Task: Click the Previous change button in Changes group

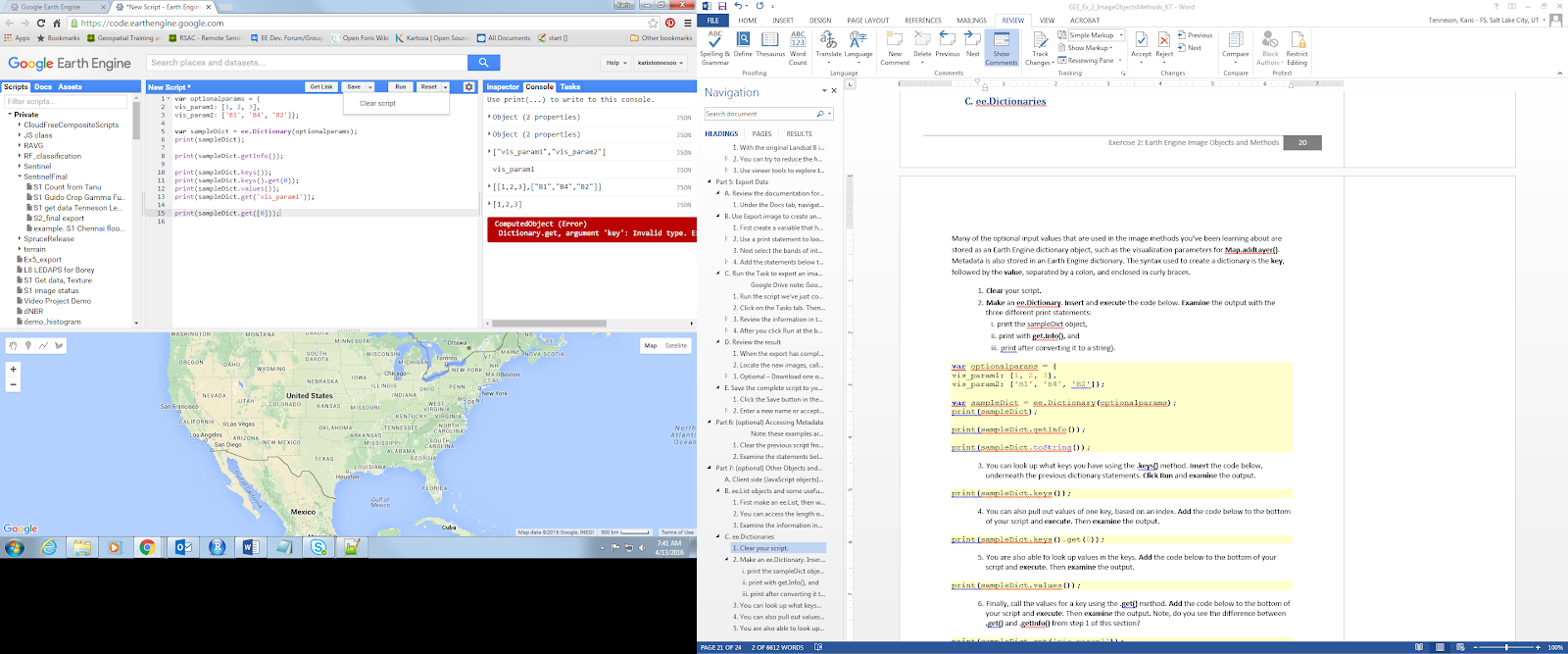Action: (1197, 35)
